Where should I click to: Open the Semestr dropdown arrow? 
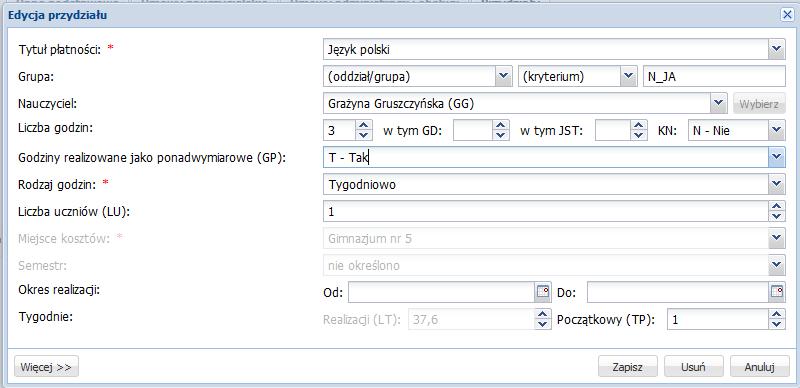(777, 265)
